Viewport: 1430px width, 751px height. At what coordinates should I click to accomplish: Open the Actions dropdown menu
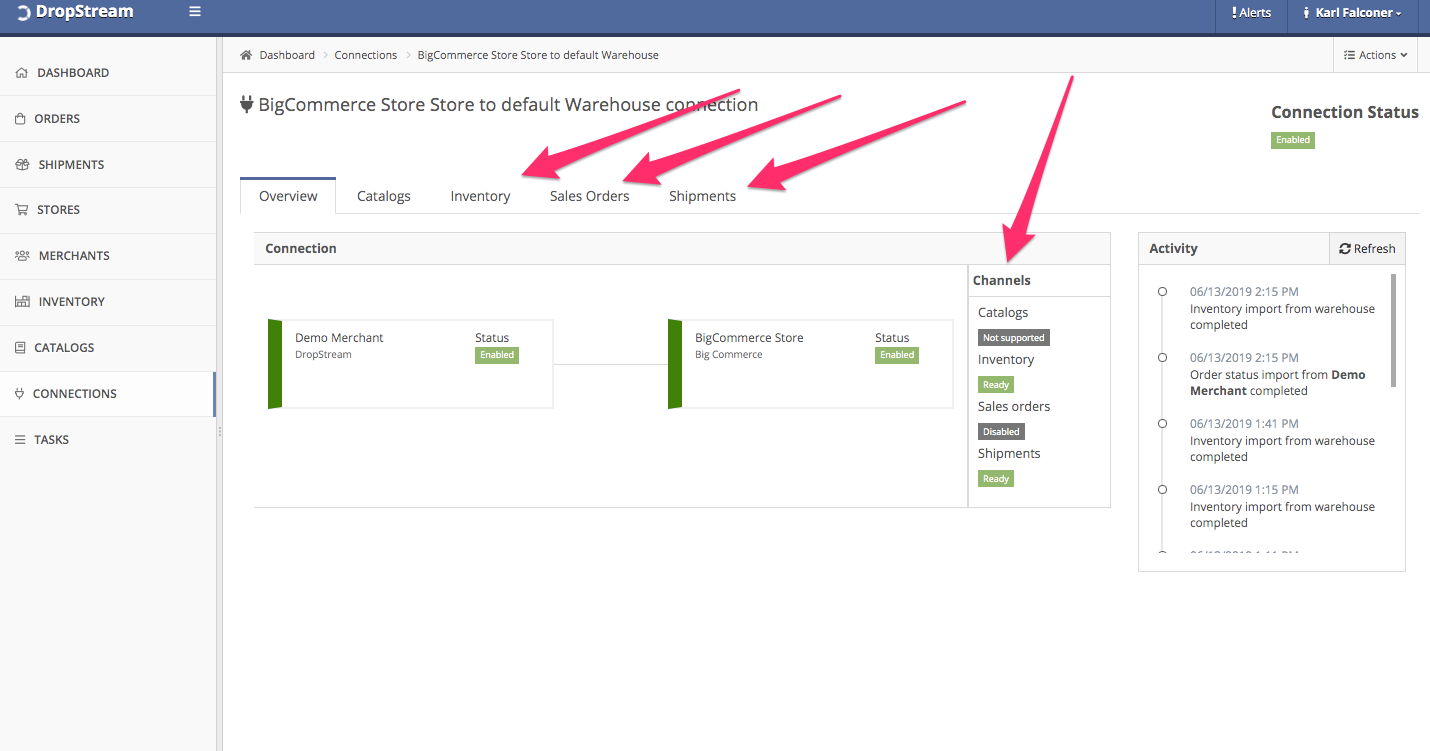coord(1376,55)
